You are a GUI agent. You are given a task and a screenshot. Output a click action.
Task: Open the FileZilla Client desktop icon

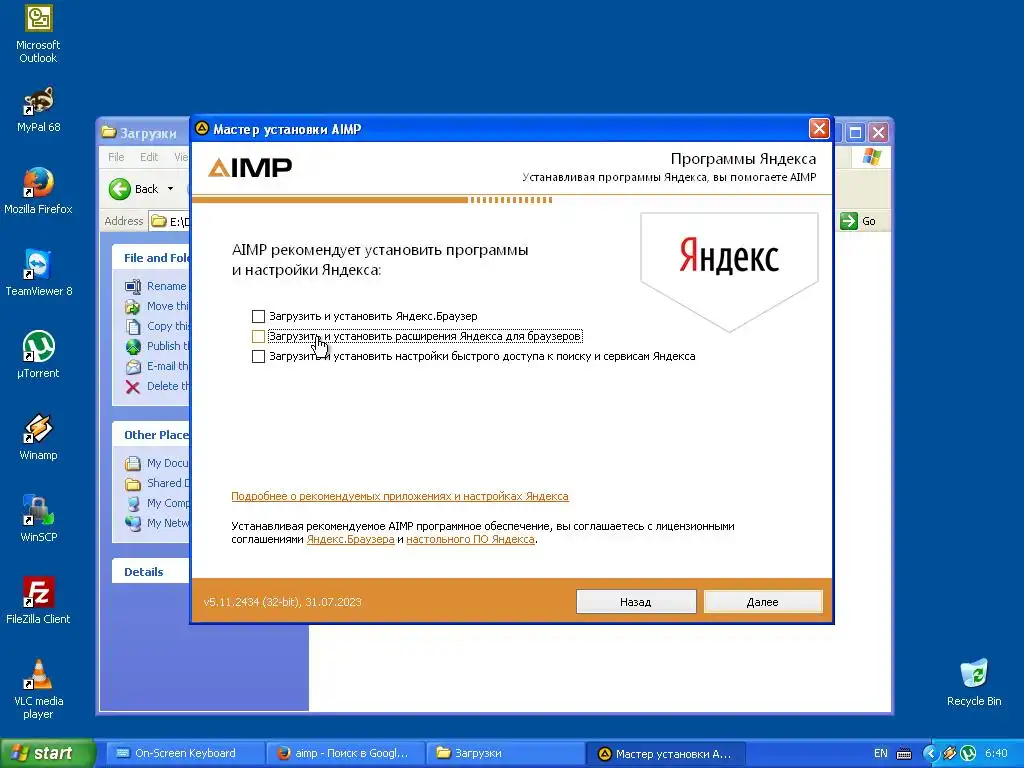pyautogui.click(x=38, y=601)
